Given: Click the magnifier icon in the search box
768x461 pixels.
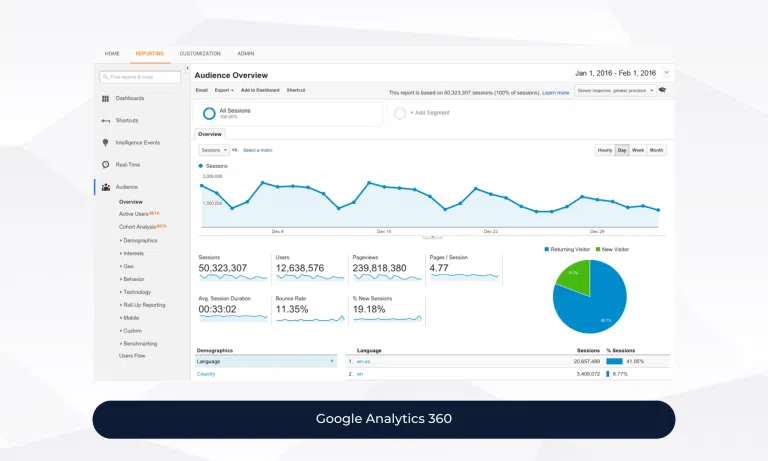Looking at the screenshot, I should coord(106,76).
